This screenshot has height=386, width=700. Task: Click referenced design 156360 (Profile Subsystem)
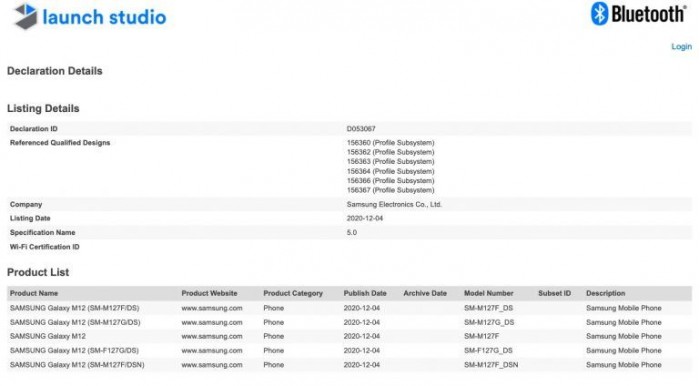390,143
